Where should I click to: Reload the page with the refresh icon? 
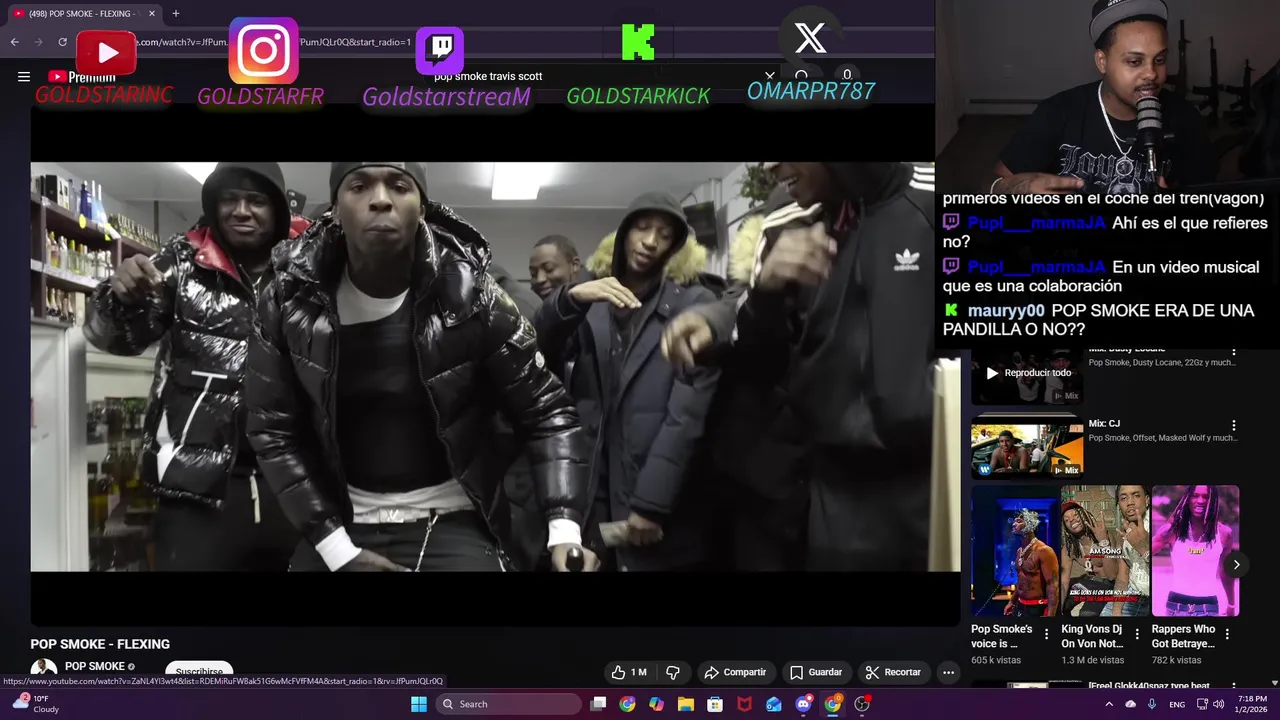pyautogui.click(x=62, y=42)
